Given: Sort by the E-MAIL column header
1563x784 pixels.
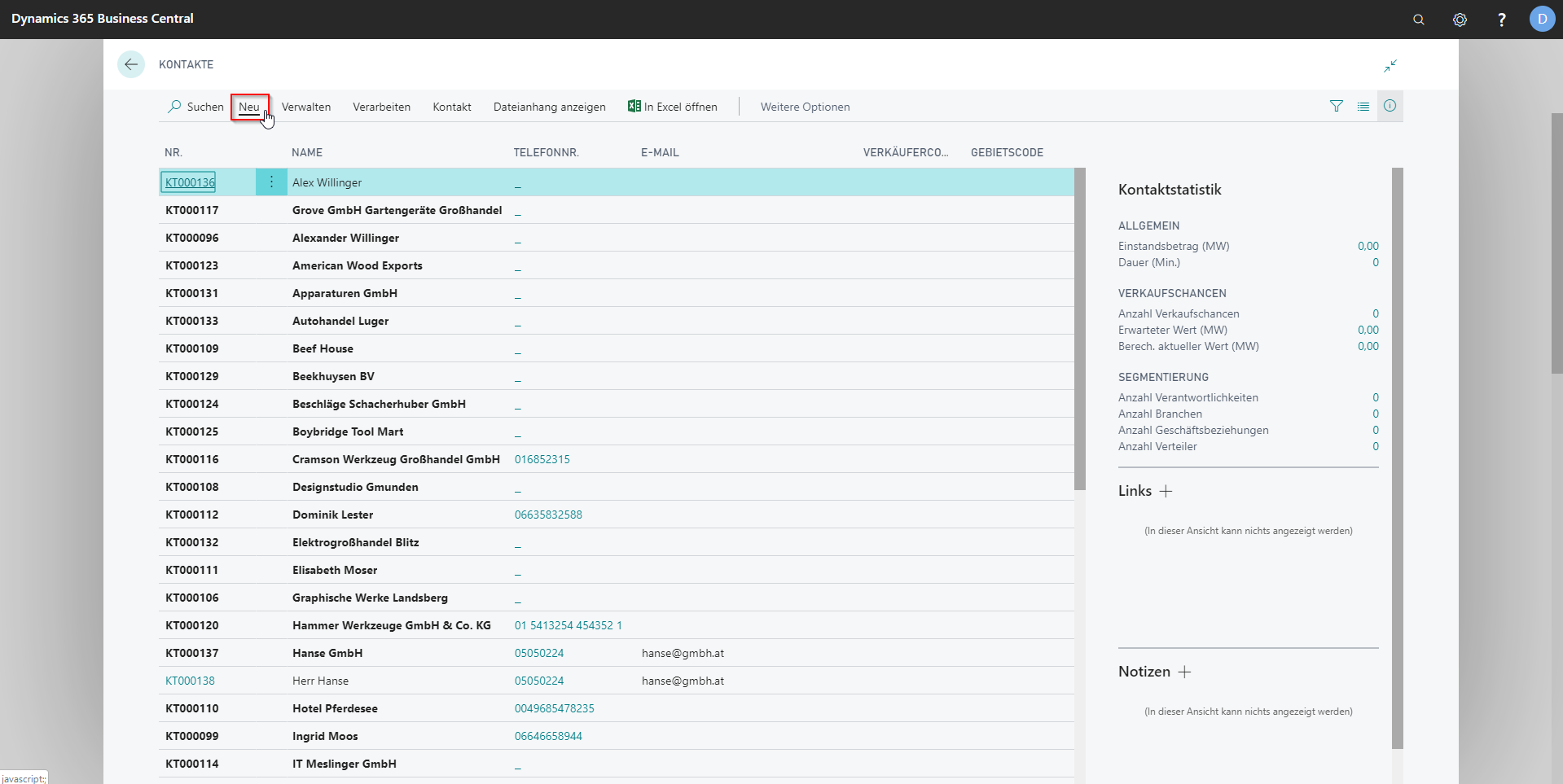Looking at the screenshot, I should (x=660, y=152).
